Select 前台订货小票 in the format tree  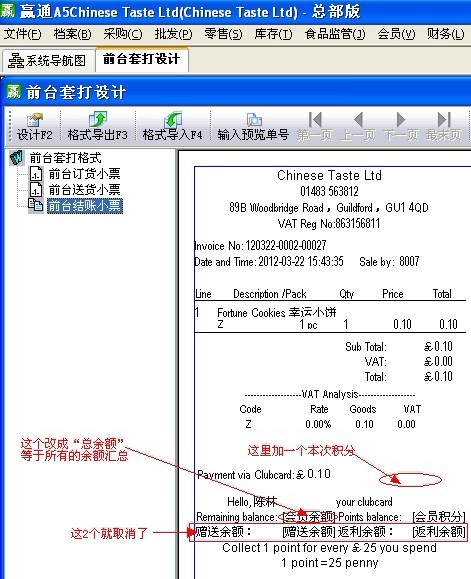pyautogui.click(x=85, y=174)
